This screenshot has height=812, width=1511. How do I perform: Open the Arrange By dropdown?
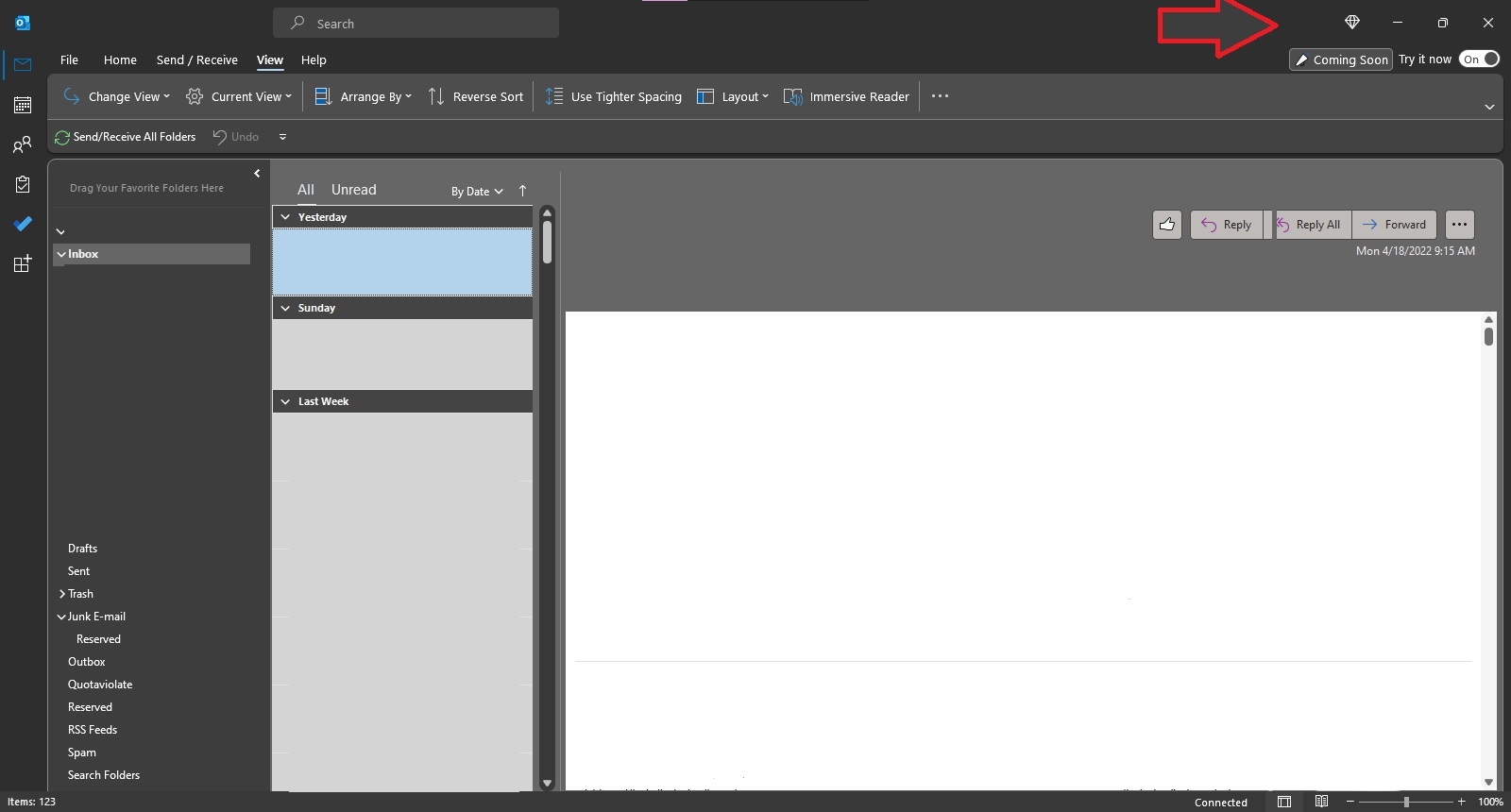363,96
